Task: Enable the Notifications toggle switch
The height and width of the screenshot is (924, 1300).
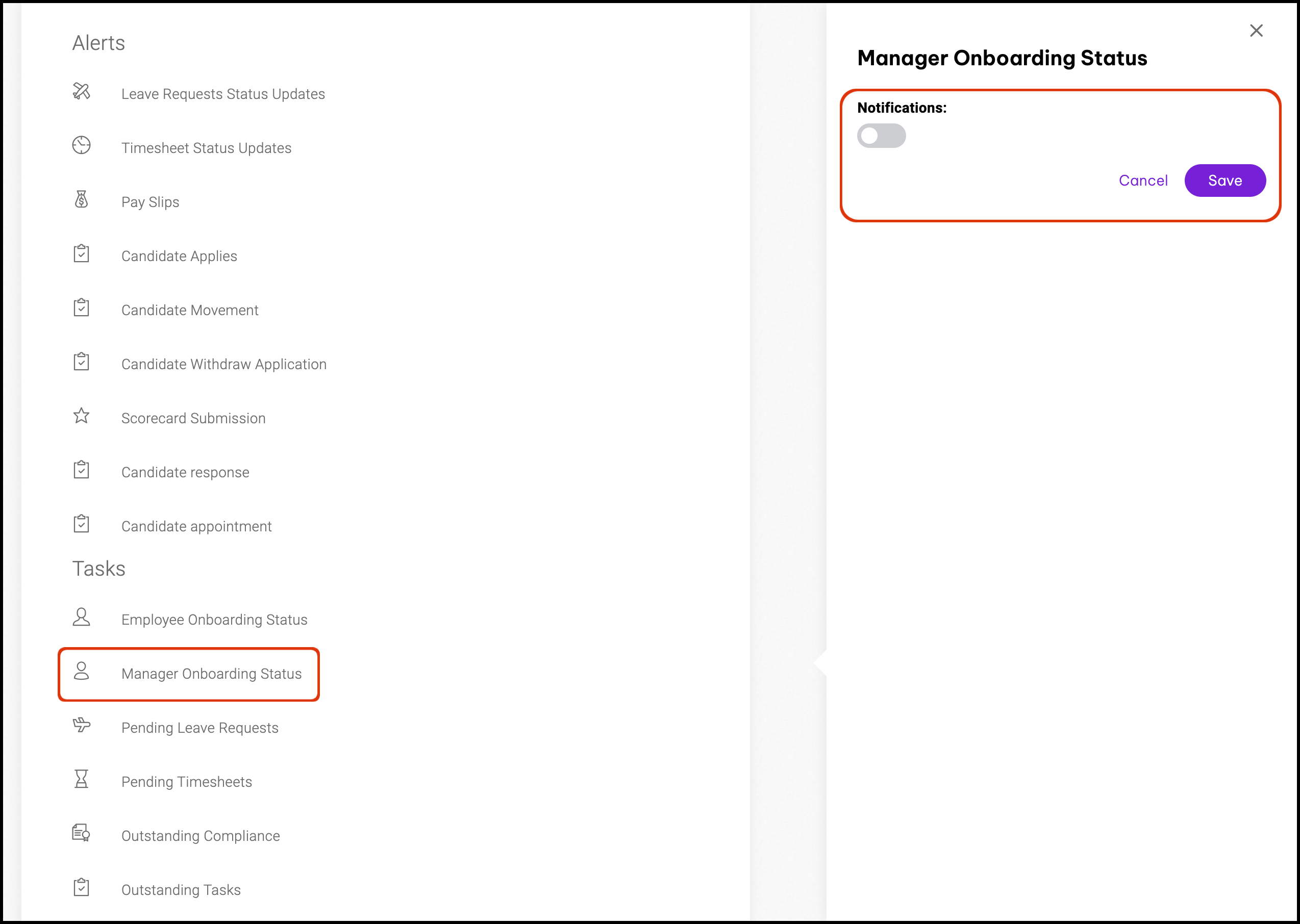Action: coord(881,136)
